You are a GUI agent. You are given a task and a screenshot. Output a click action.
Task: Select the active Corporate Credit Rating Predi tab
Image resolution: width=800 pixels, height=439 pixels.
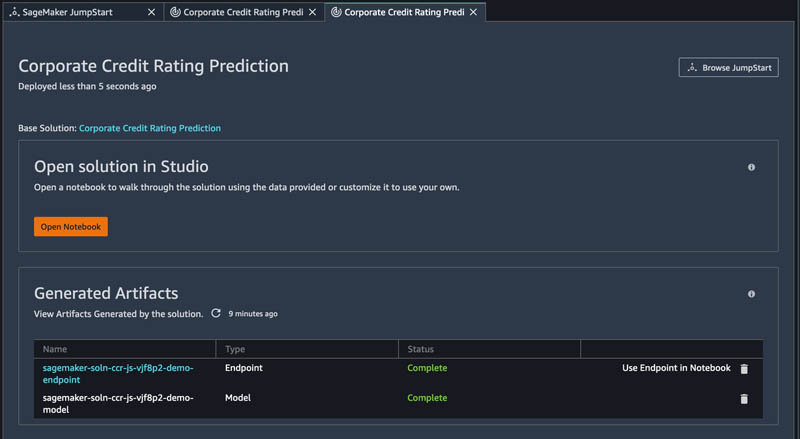pyautogui.click(x=405, y=12)
